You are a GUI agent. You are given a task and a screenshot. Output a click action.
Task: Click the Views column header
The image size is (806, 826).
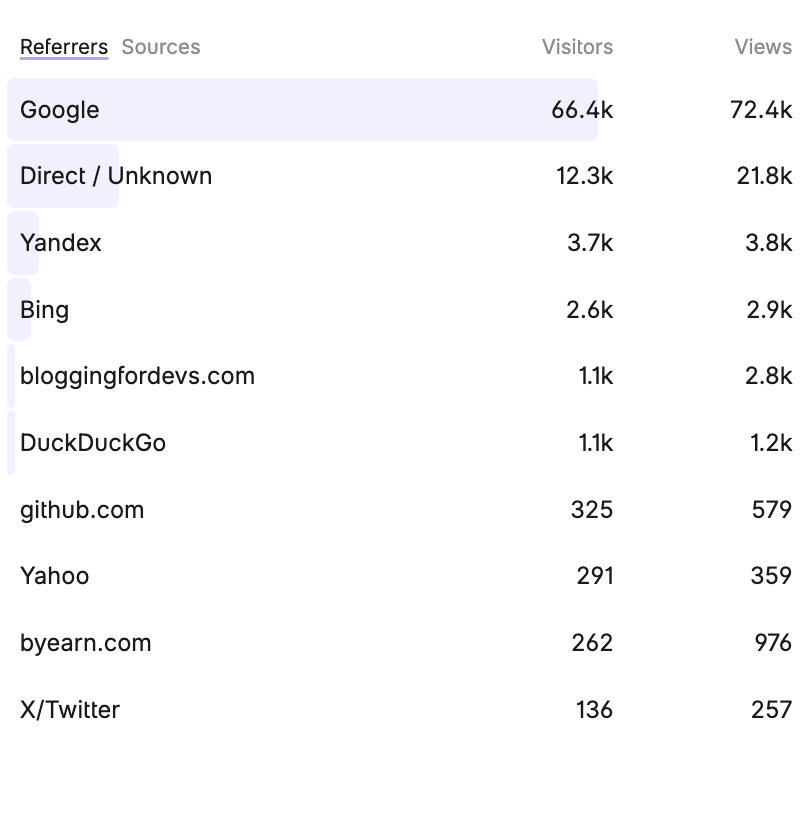763,47
